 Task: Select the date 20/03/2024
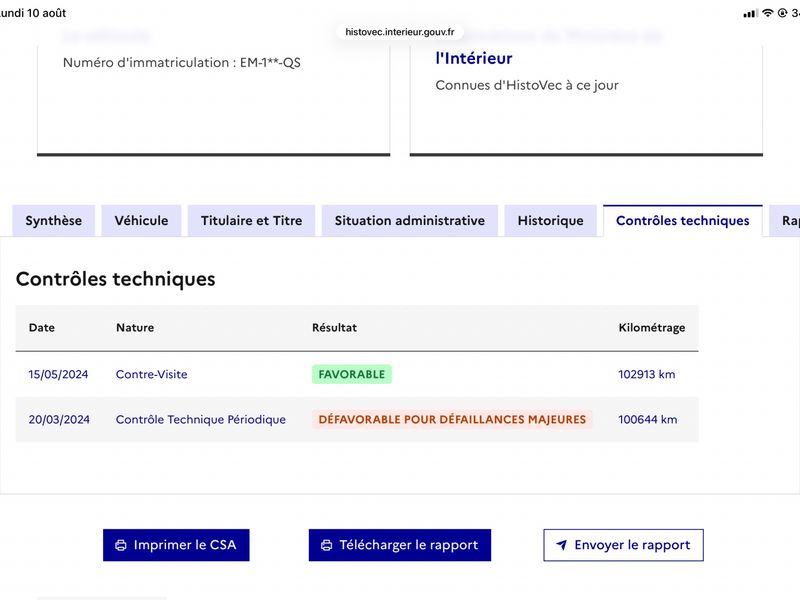coord(59,419)
